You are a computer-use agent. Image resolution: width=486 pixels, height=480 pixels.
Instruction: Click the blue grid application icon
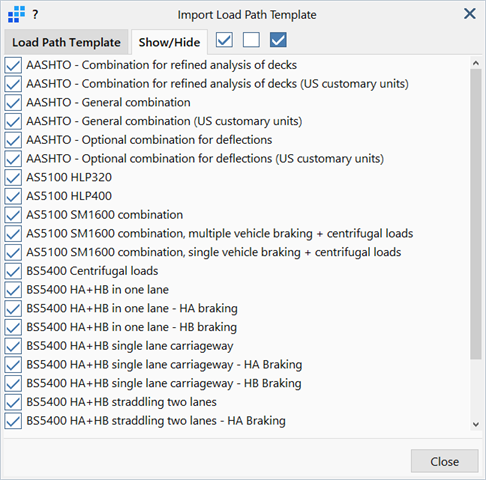pyautogui.click(x=16, y=14)
